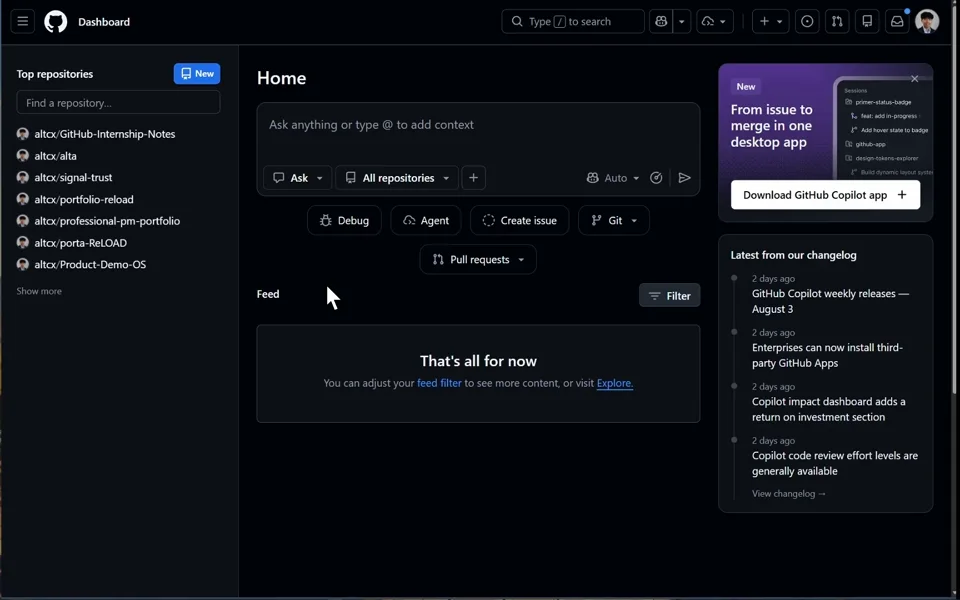Click the Explore link

615,383
